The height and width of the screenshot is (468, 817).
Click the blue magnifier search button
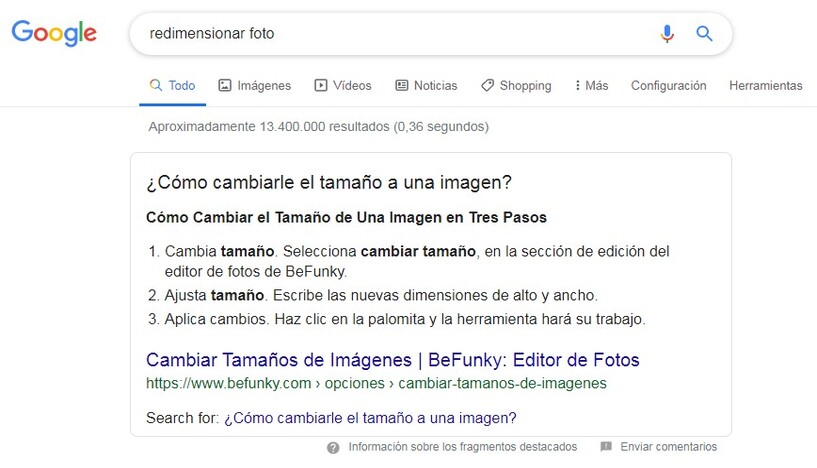click(704, 33)
